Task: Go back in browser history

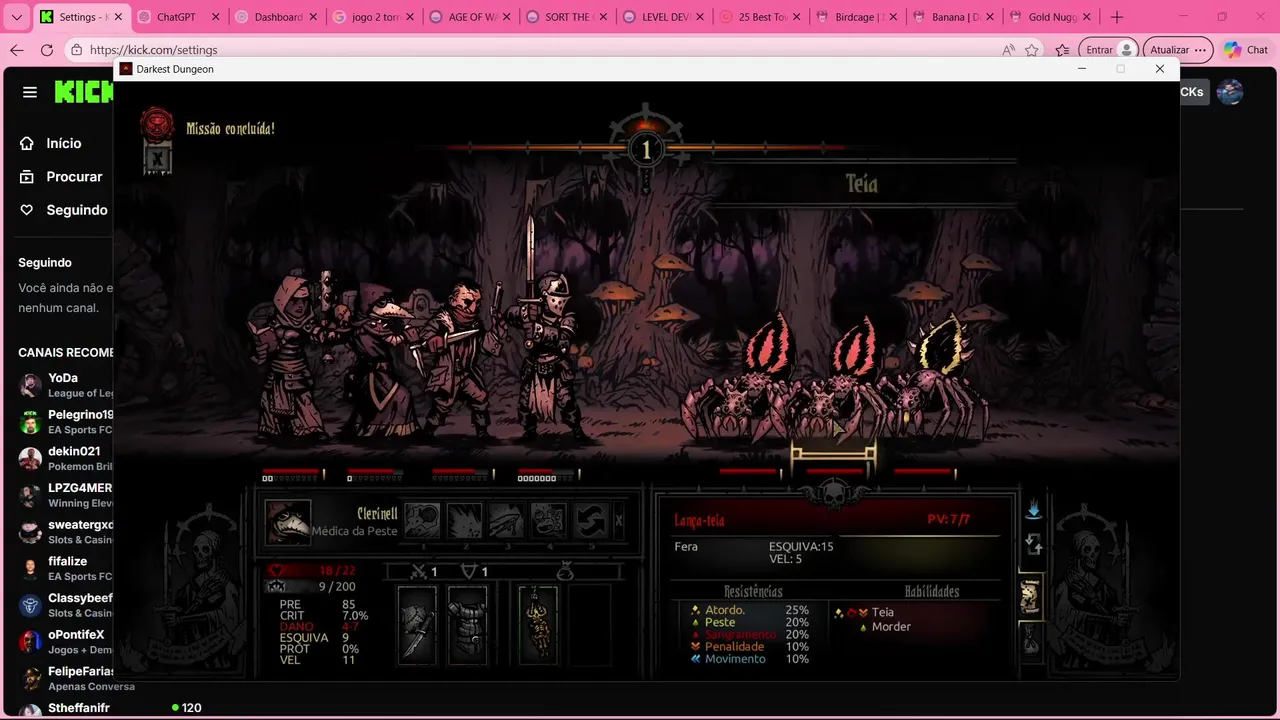Action: (16, 50)
